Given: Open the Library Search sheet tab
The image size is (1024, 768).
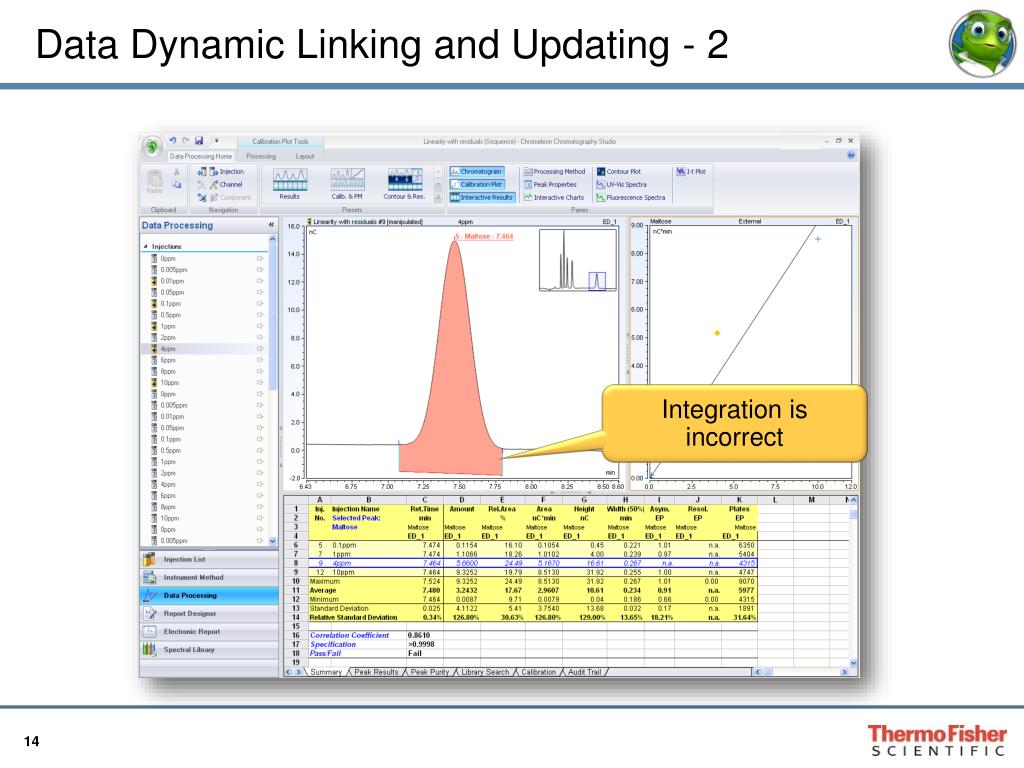Looking at the screenshot, I should pos(485,672).
